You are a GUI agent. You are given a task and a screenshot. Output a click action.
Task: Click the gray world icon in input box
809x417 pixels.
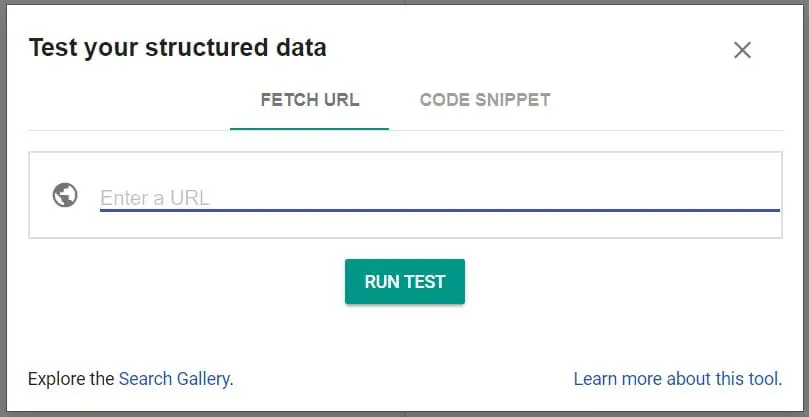65,196
